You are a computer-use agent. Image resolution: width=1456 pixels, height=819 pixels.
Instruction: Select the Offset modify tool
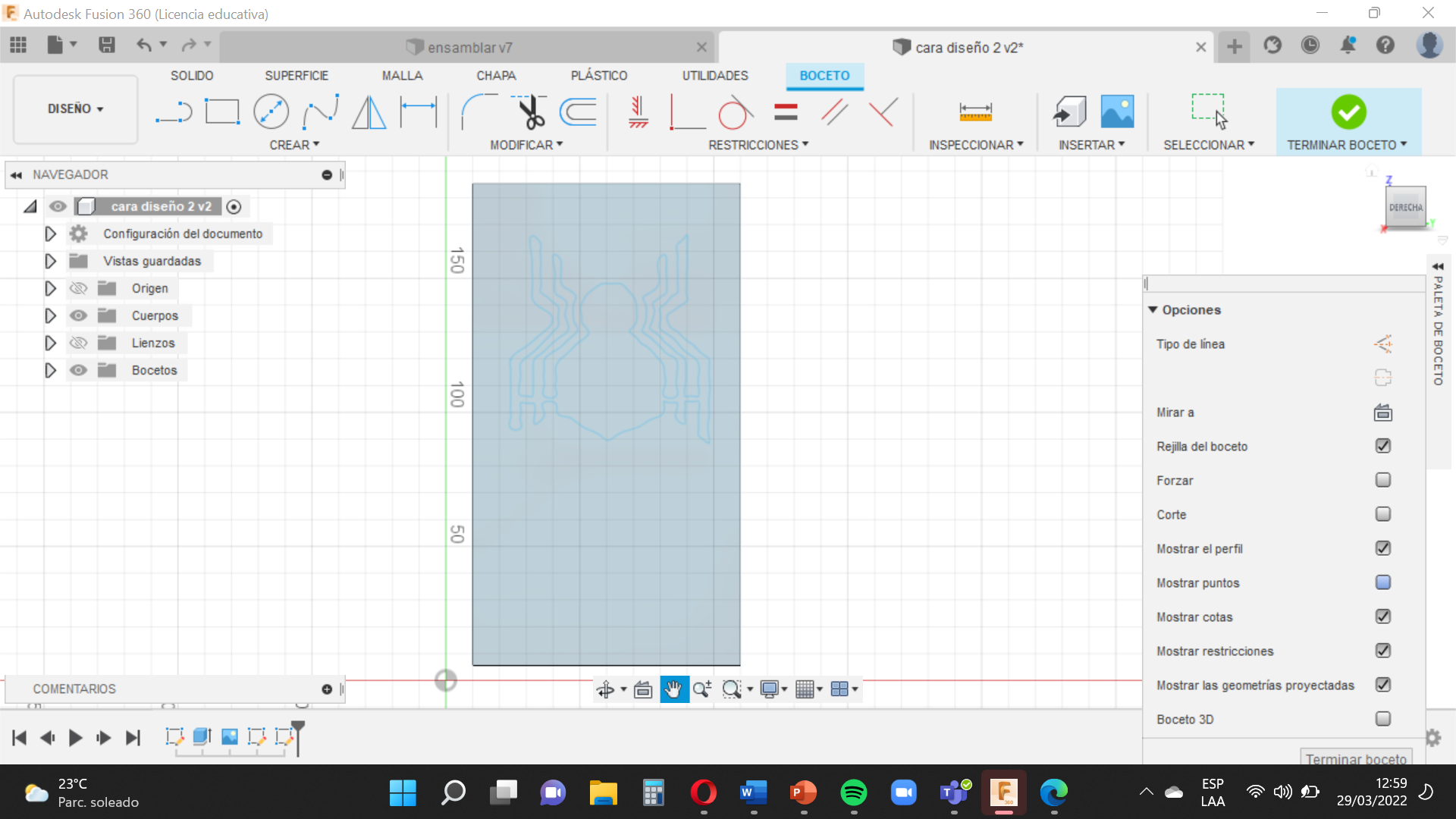tap(578, 112)
